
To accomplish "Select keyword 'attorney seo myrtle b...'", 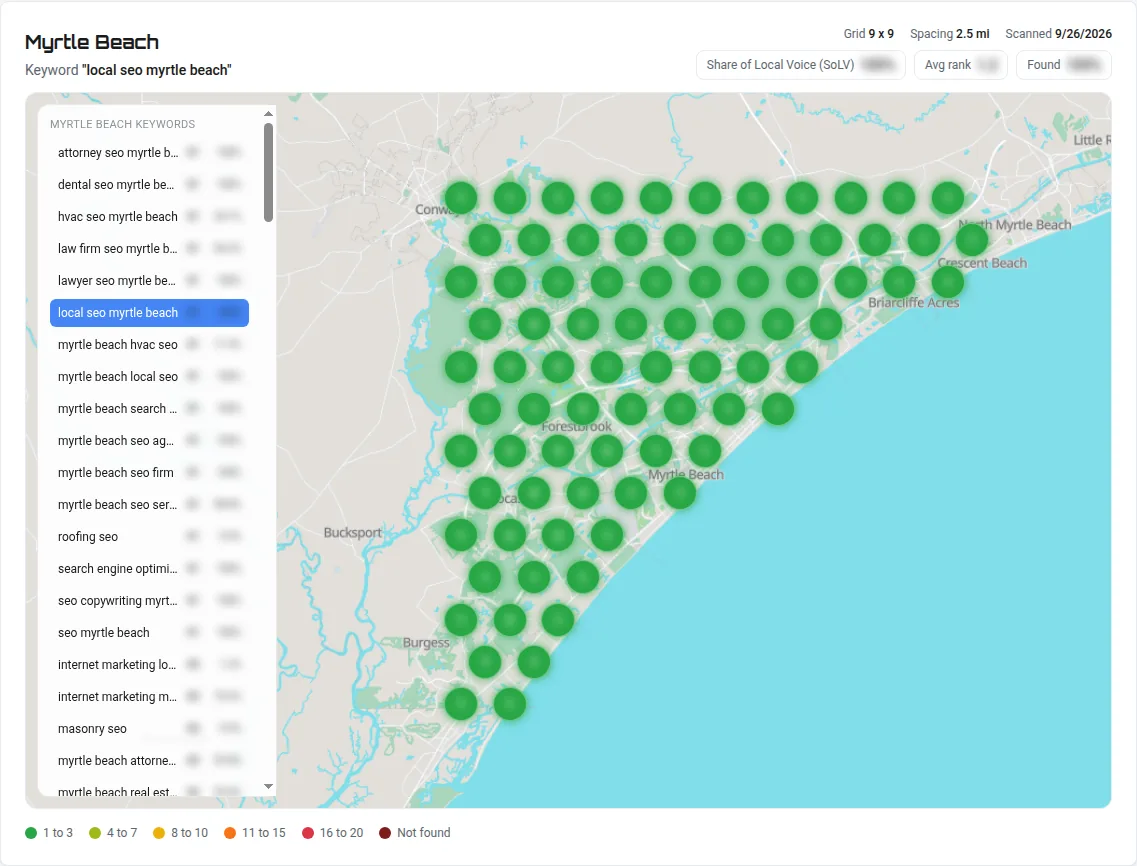I will coord(149,152).
